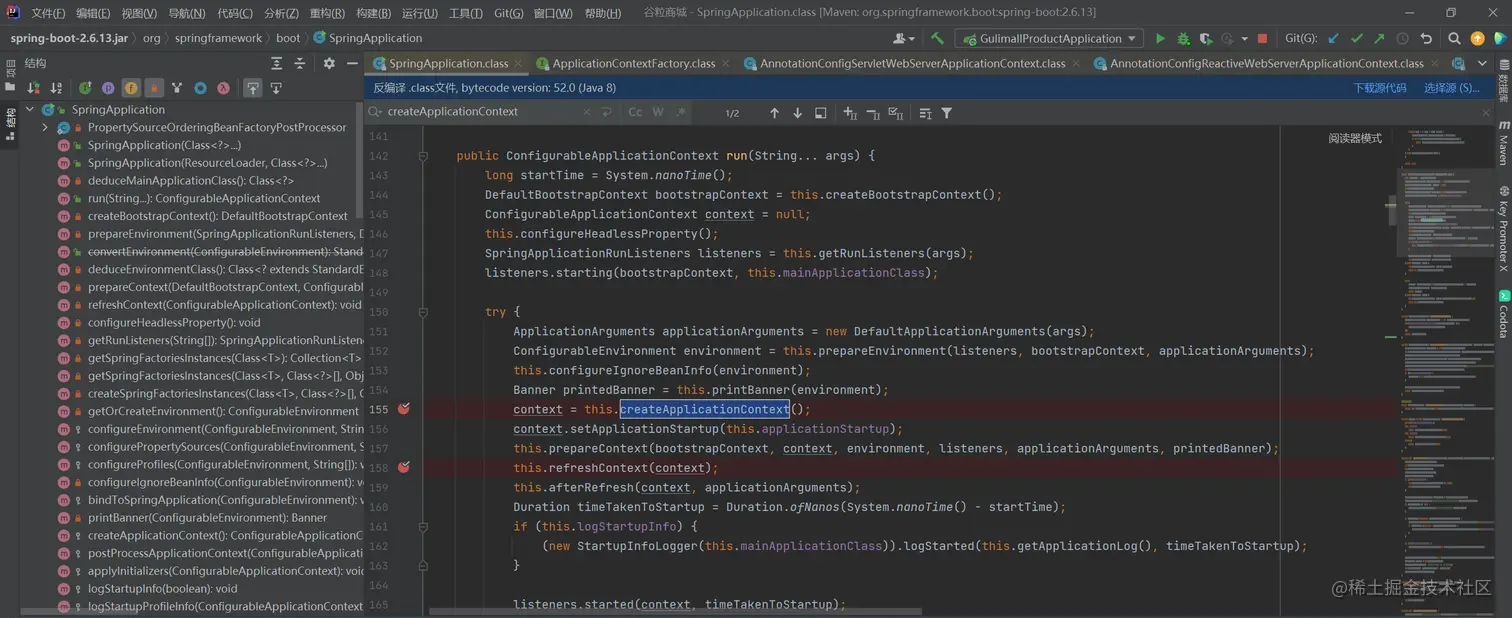Click springframework breadcrumb
The width and height of the screenshot is (1512, 618).
(x=218, y=38)
